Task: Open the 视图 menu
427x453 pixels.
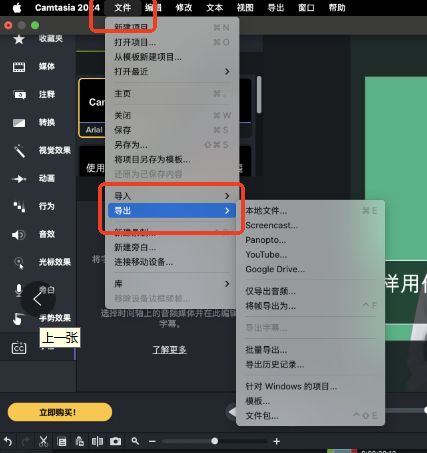Action: tap(245, 8)
